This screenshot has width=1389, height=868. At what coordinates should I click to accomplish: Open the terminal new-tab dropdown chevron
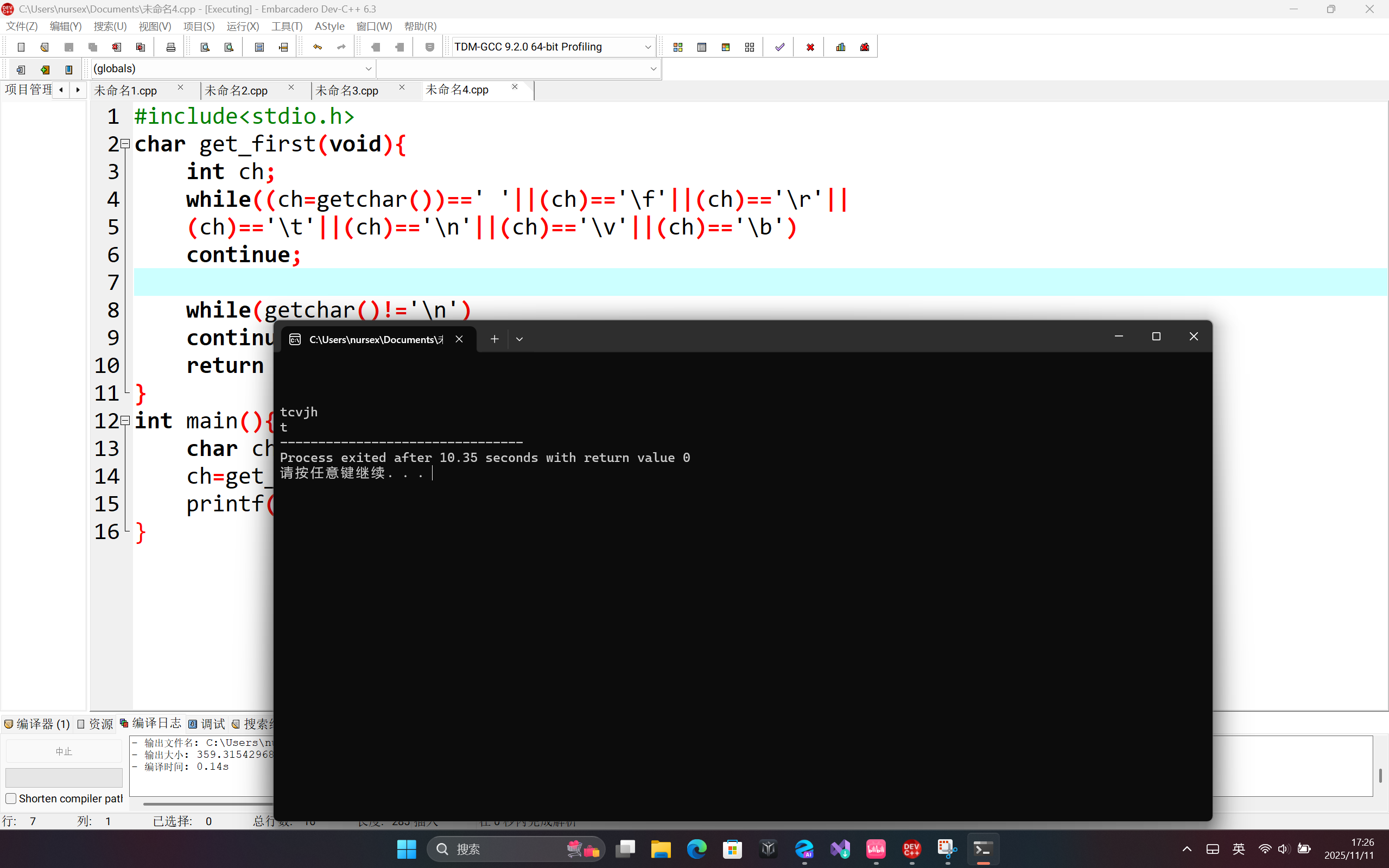tap(519, 339)
